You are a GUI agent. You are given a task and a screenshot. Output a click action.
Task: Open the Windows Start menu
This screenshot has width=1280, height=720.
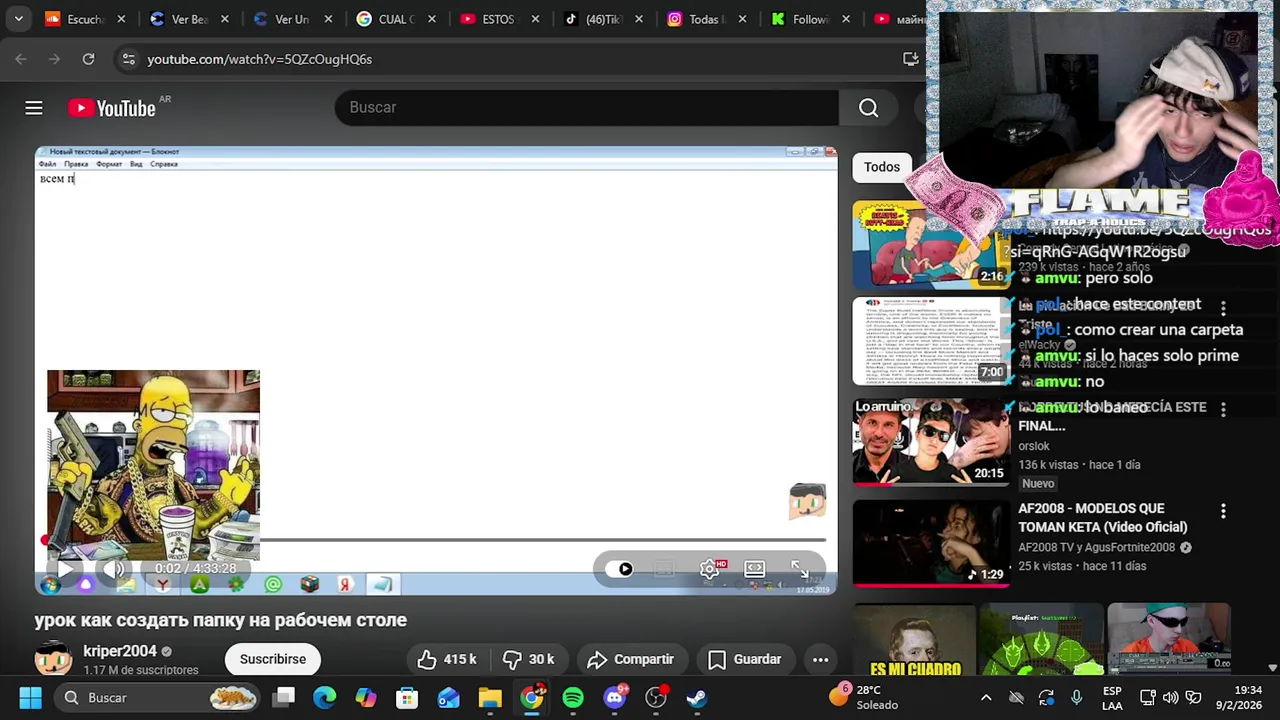tap(30, 697)
